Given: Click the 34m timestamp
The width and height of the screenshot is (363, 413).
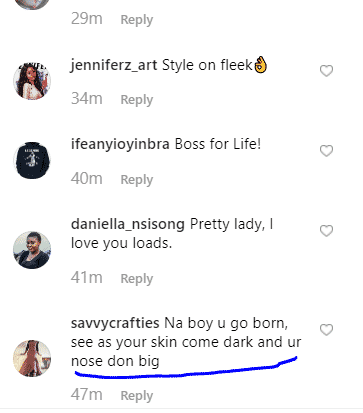Looking at the screenshot, I should point(87,99).
